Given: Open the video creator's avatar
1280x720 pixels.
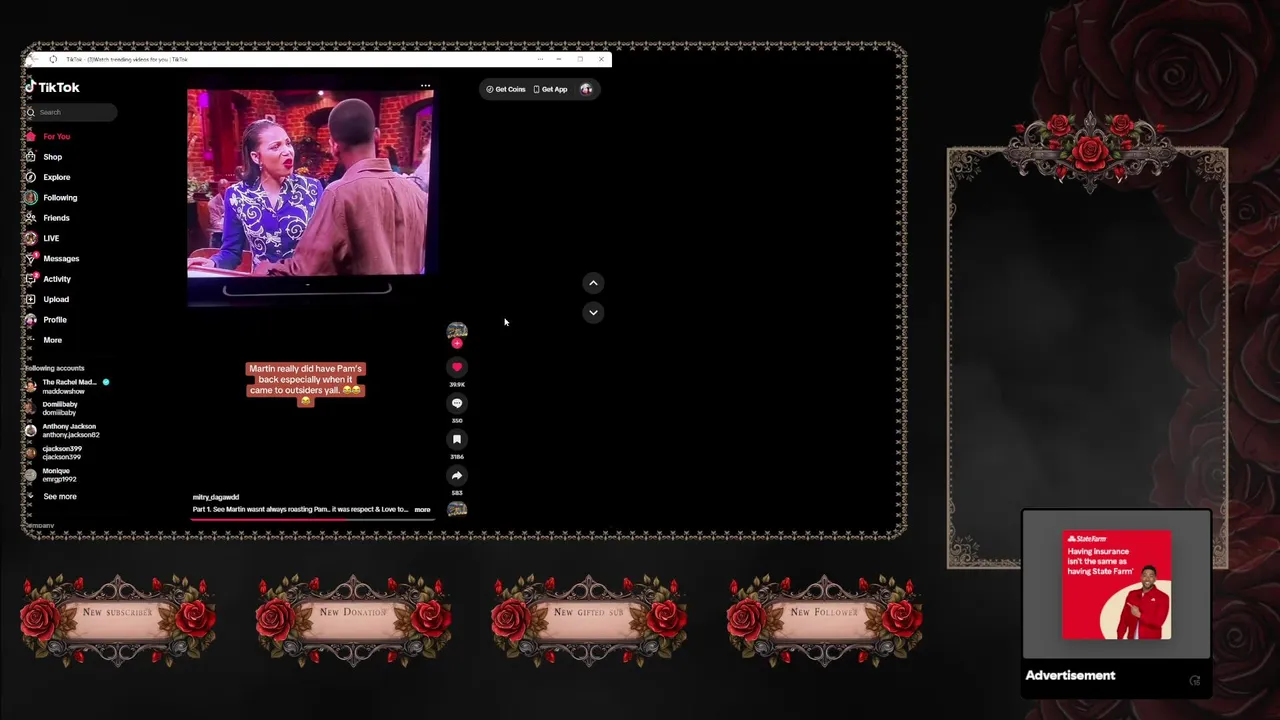Looking at the screenshot, I should tap(457, 331).
